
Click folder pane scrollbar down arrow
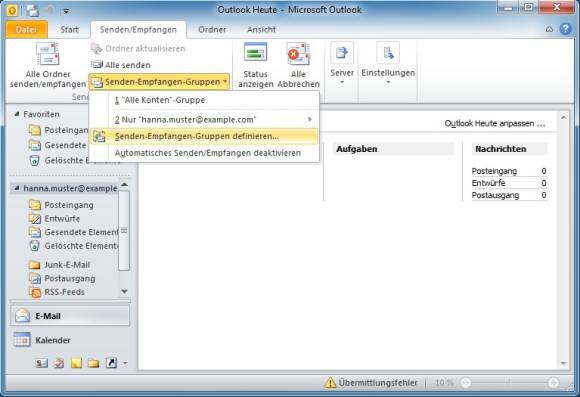(124, 292)
